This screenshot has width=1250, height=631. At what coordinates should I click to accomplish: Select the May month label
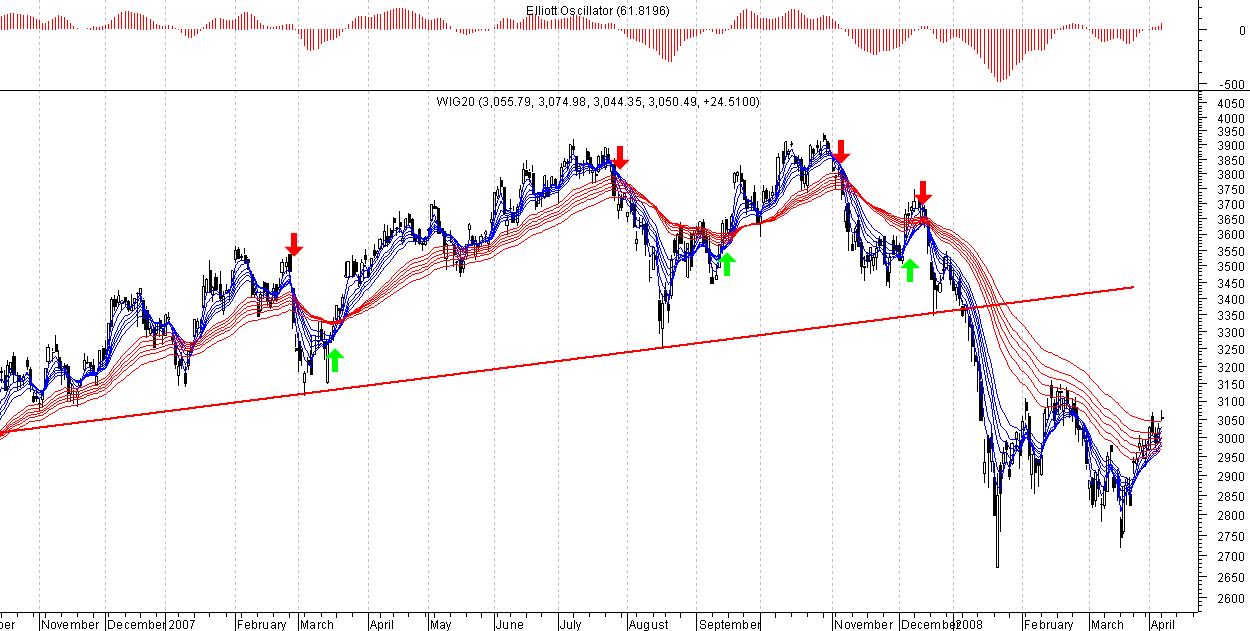click(x=441, y=625)
